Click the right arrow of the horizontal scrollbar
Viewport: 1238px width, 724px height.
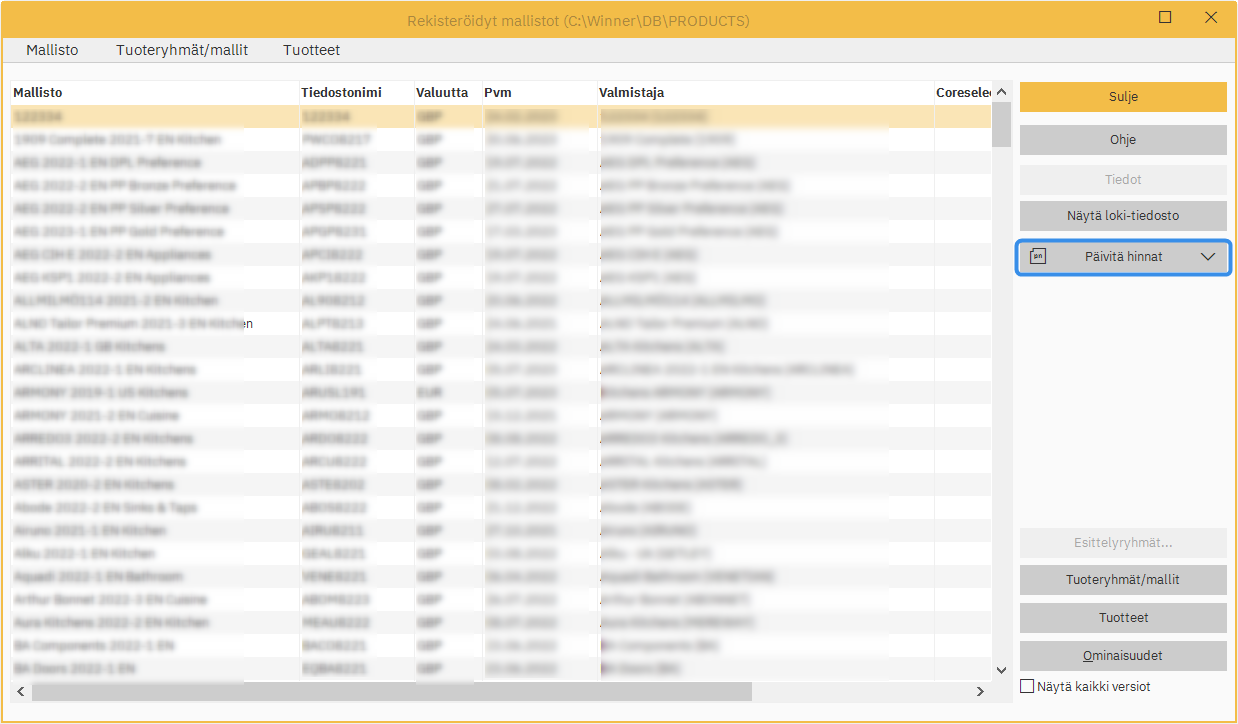981,691
